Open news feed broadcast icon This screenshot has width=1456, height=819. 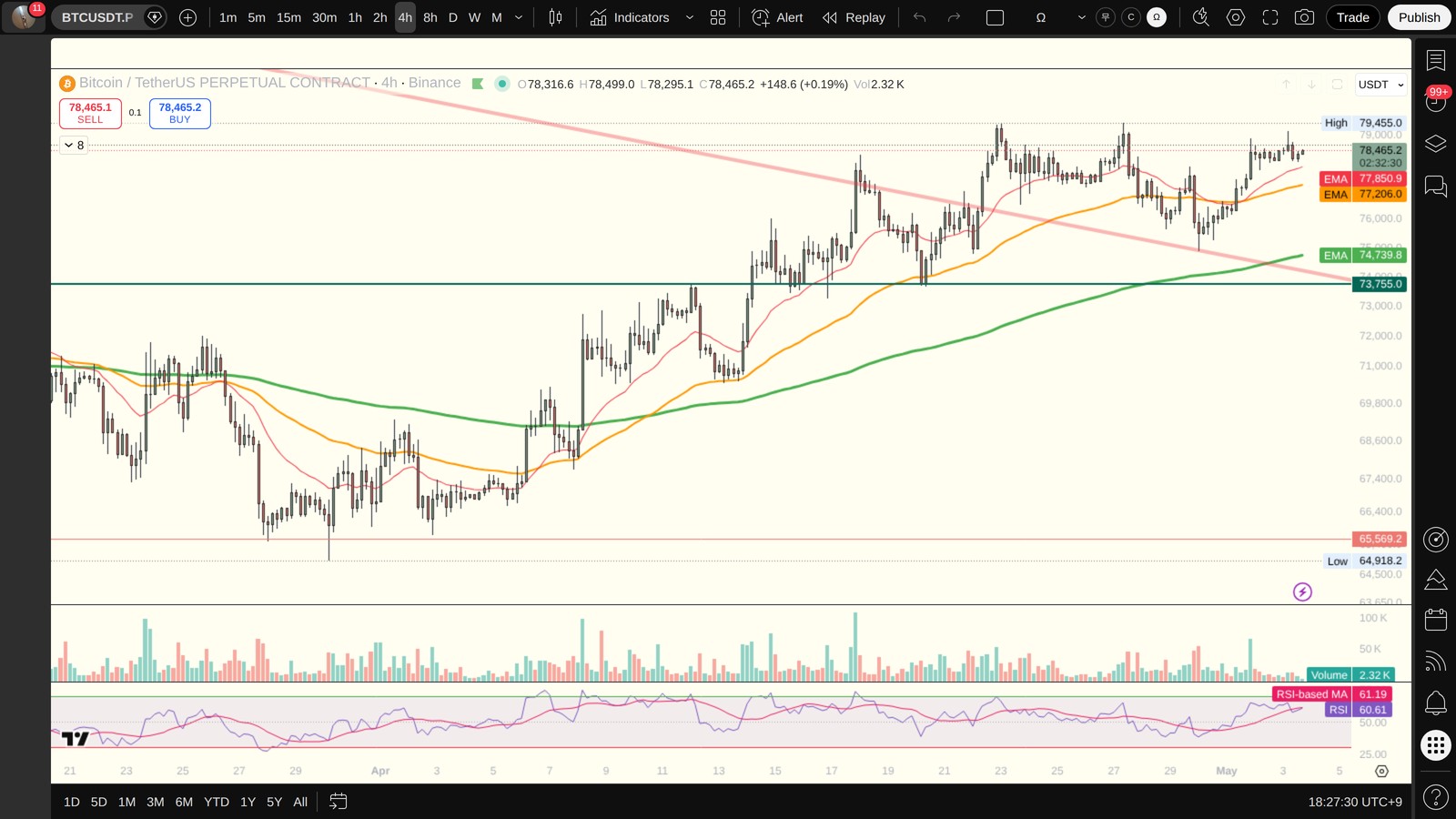pos(1436,662)
